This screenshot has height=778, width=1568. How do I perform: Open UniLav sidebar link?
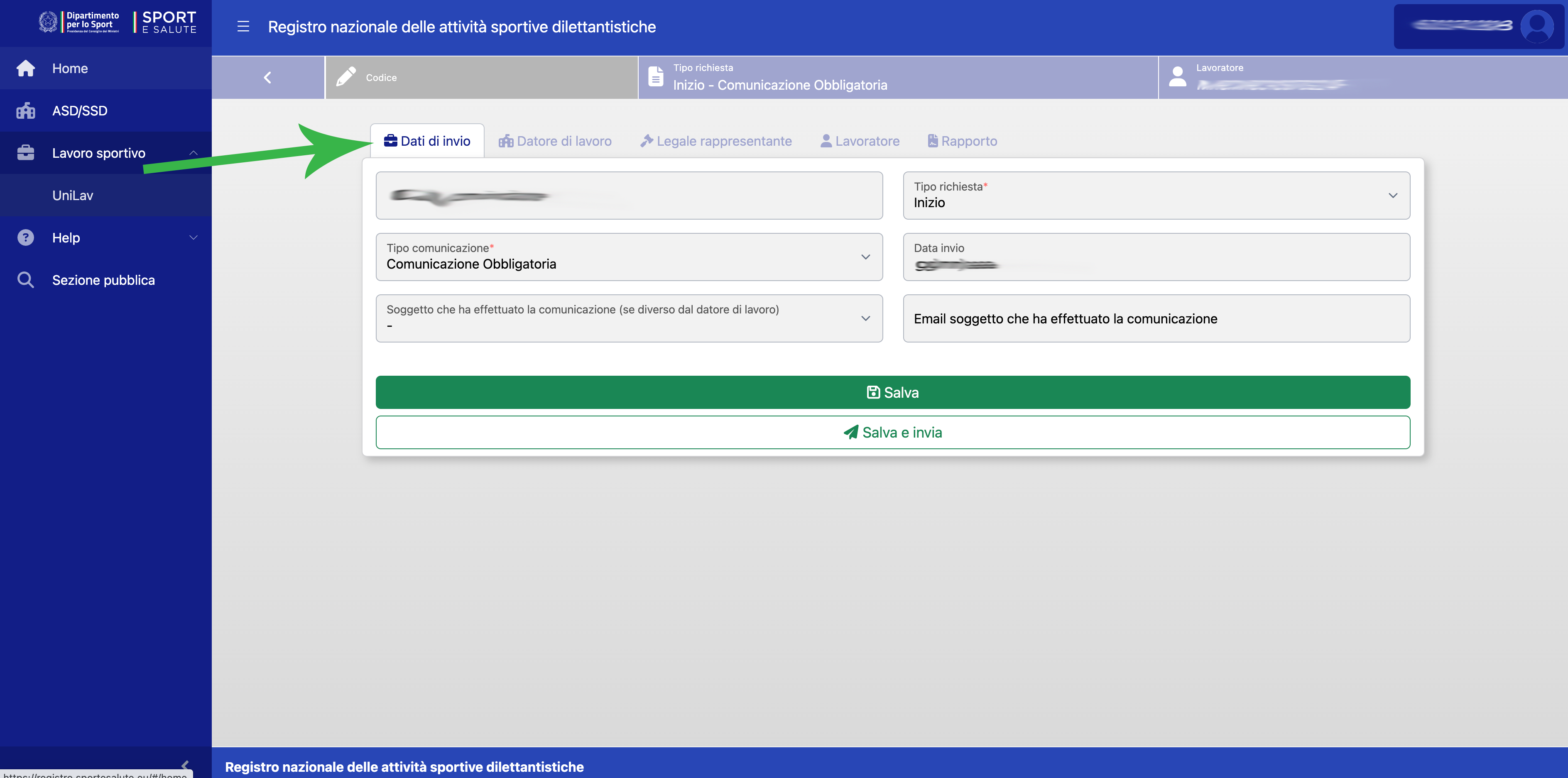tap(72, 196)
